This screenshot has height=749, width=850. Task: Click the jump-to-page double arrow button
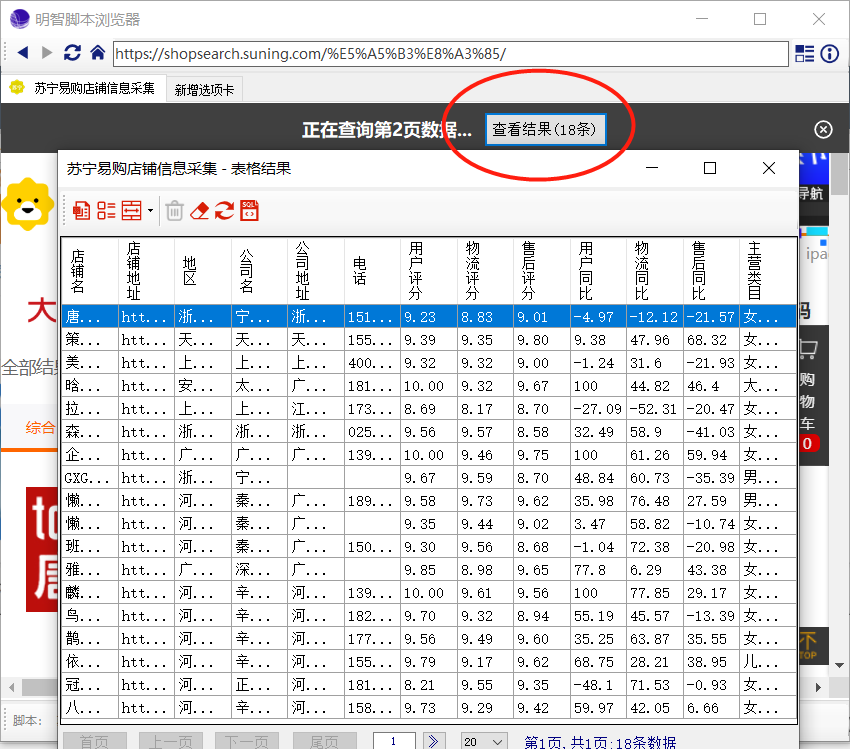434,741
